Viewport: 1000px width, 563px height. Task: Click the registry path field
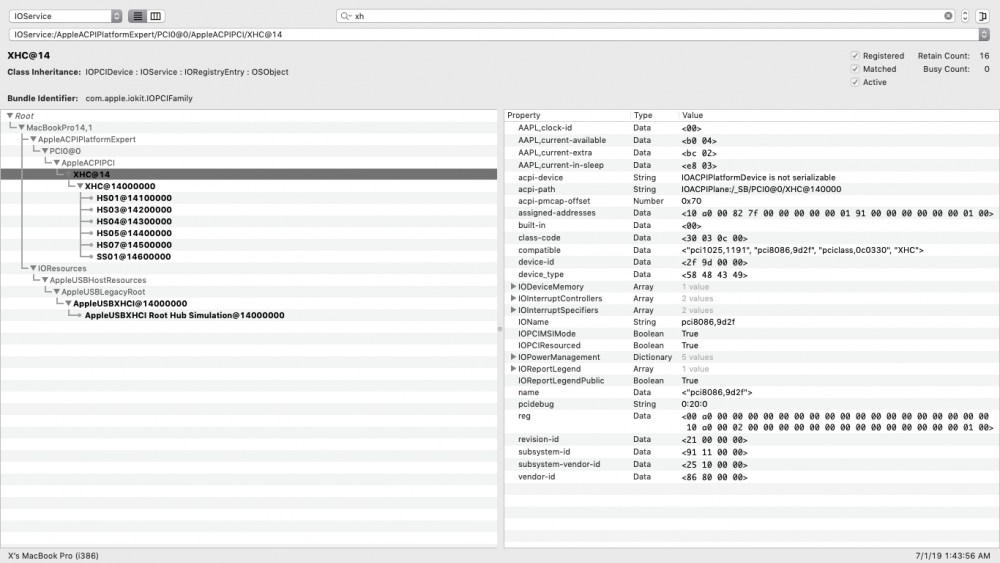coord(494,34)
